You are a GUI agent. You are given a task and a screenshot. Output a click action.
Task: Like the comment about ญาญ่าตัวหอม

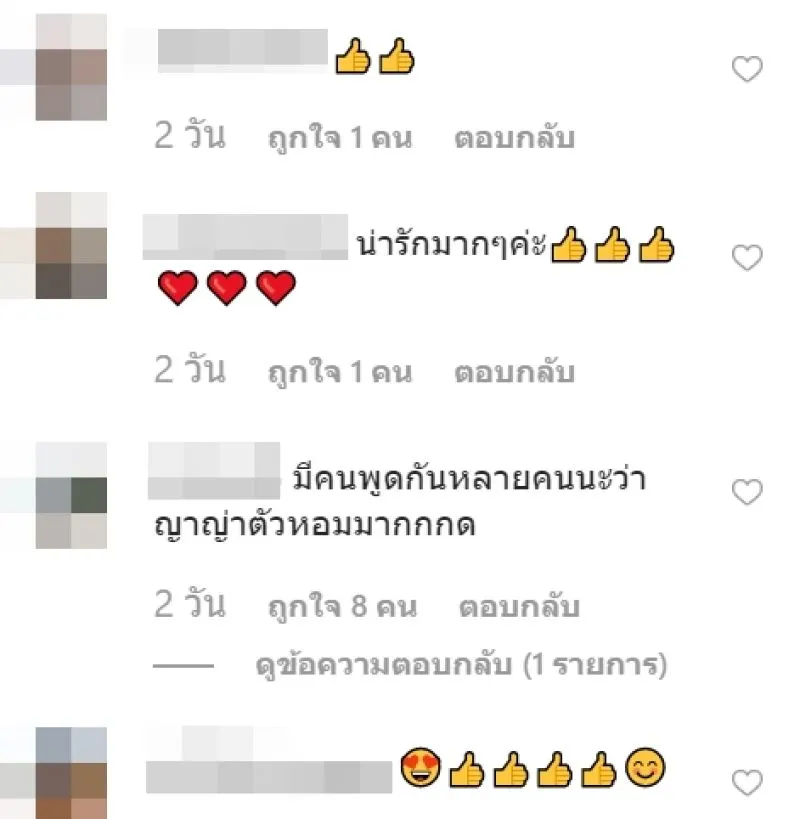(747, 492)
